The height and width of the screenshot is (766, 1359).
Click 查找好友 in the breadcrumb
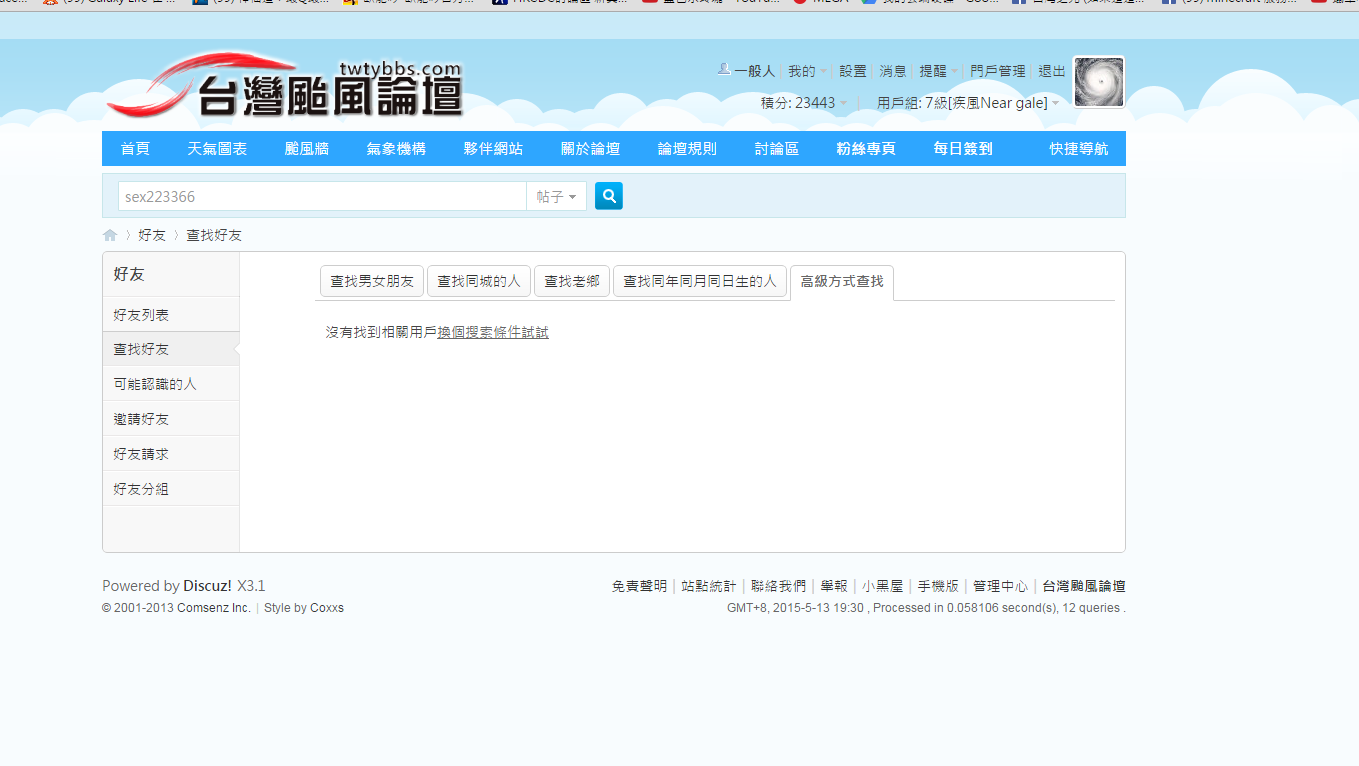pyautogui.click(x=214, y=235)
